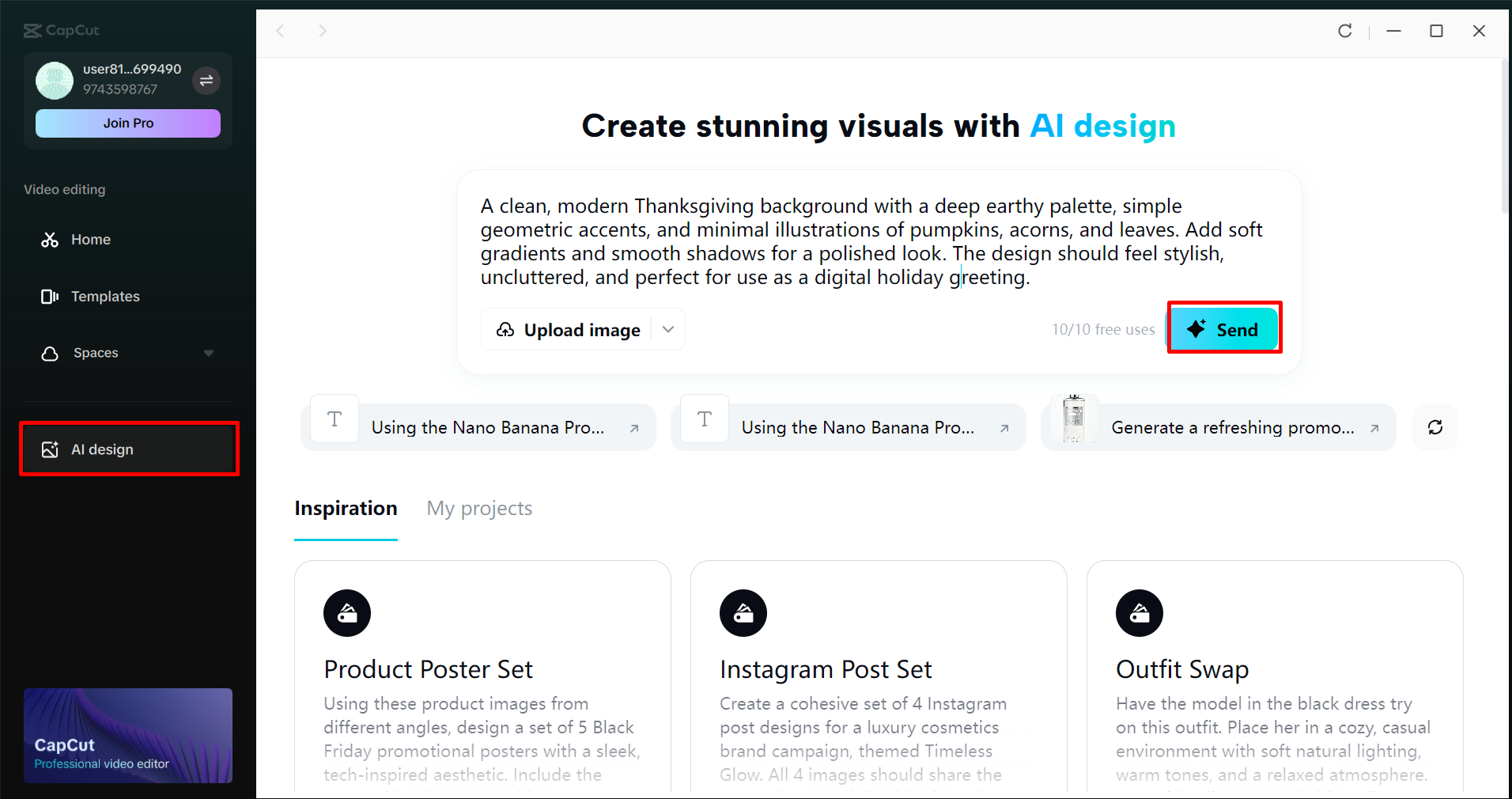Open the user profile avatar
1512x799 pixels.
click(55, 81)
